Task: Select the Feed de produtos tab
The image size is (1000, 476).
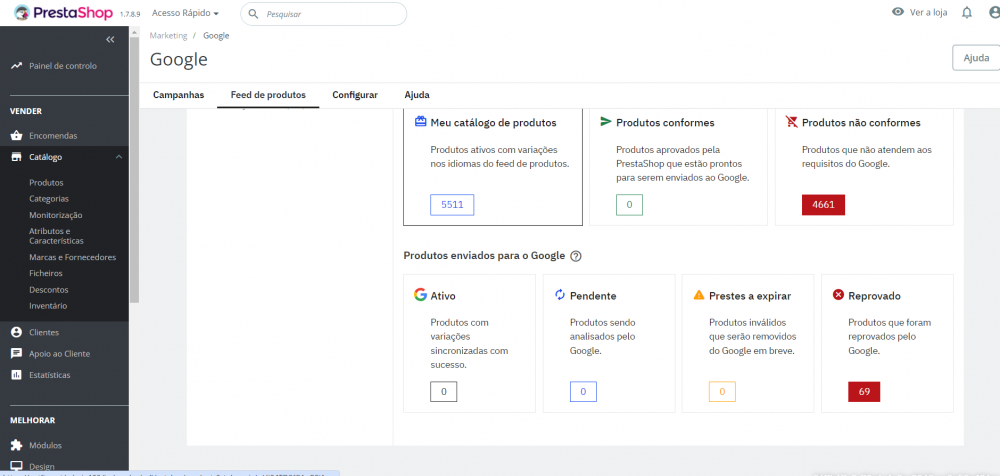Action: pyautogui.click(x=268, y=95)
